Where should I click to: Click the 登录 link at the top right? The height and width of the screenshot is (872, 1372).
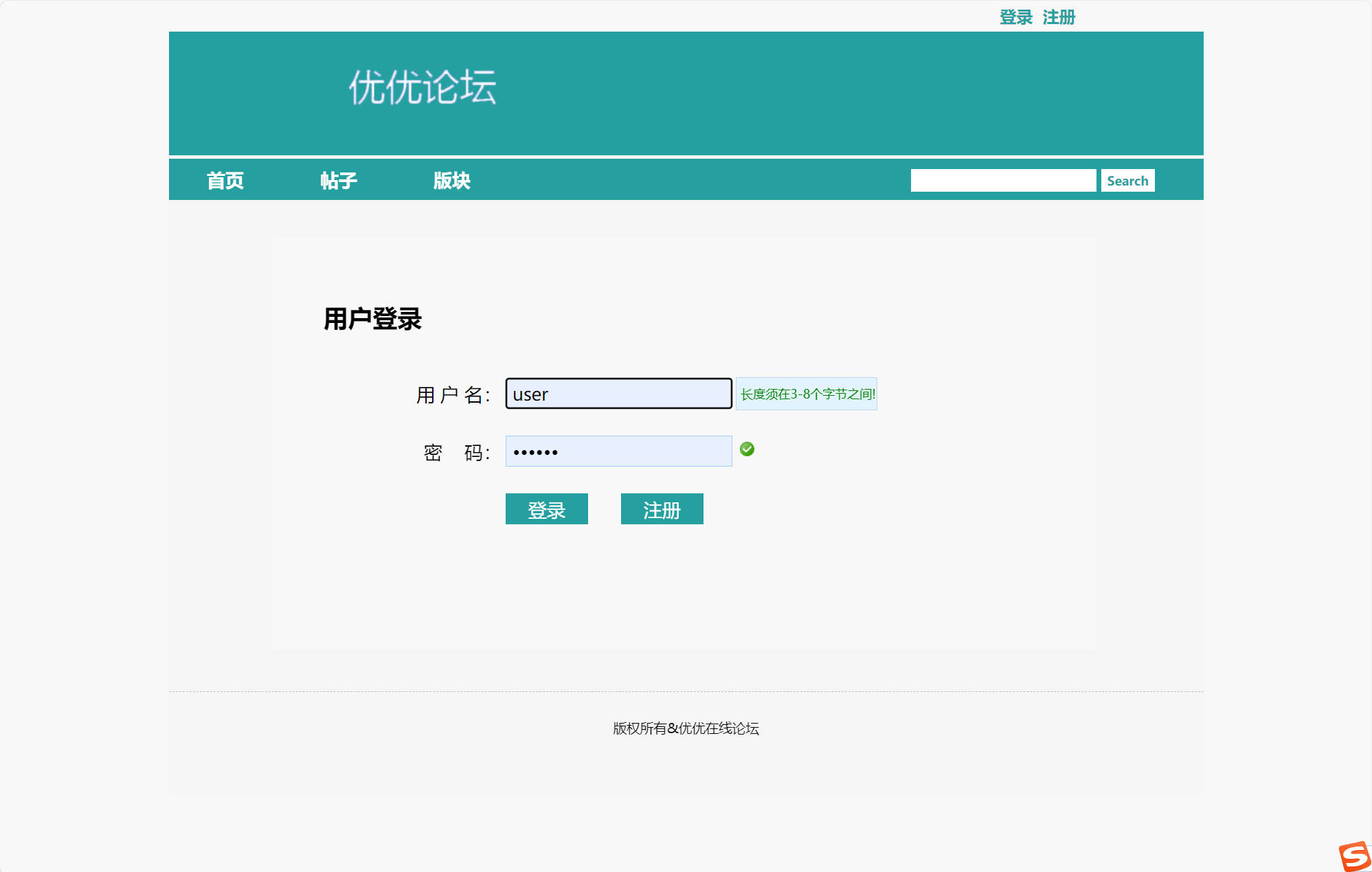click(x=1015, y=17)
